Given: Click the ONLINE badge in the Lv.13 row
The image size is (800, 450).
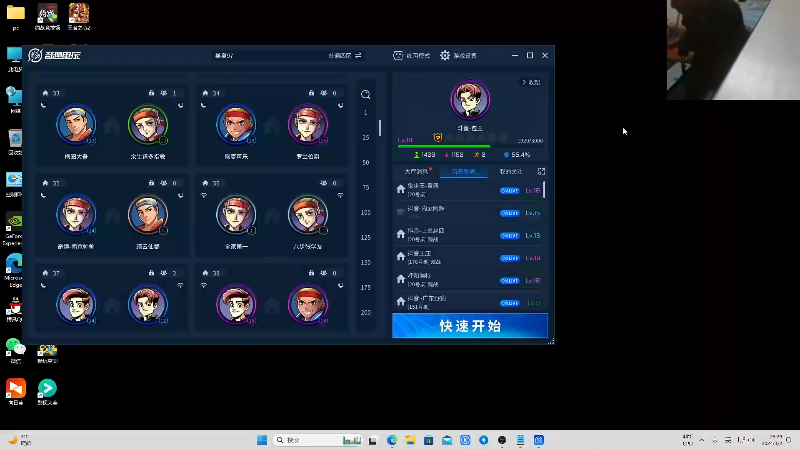Looking at the screenshot, I should tap(509, 235).
